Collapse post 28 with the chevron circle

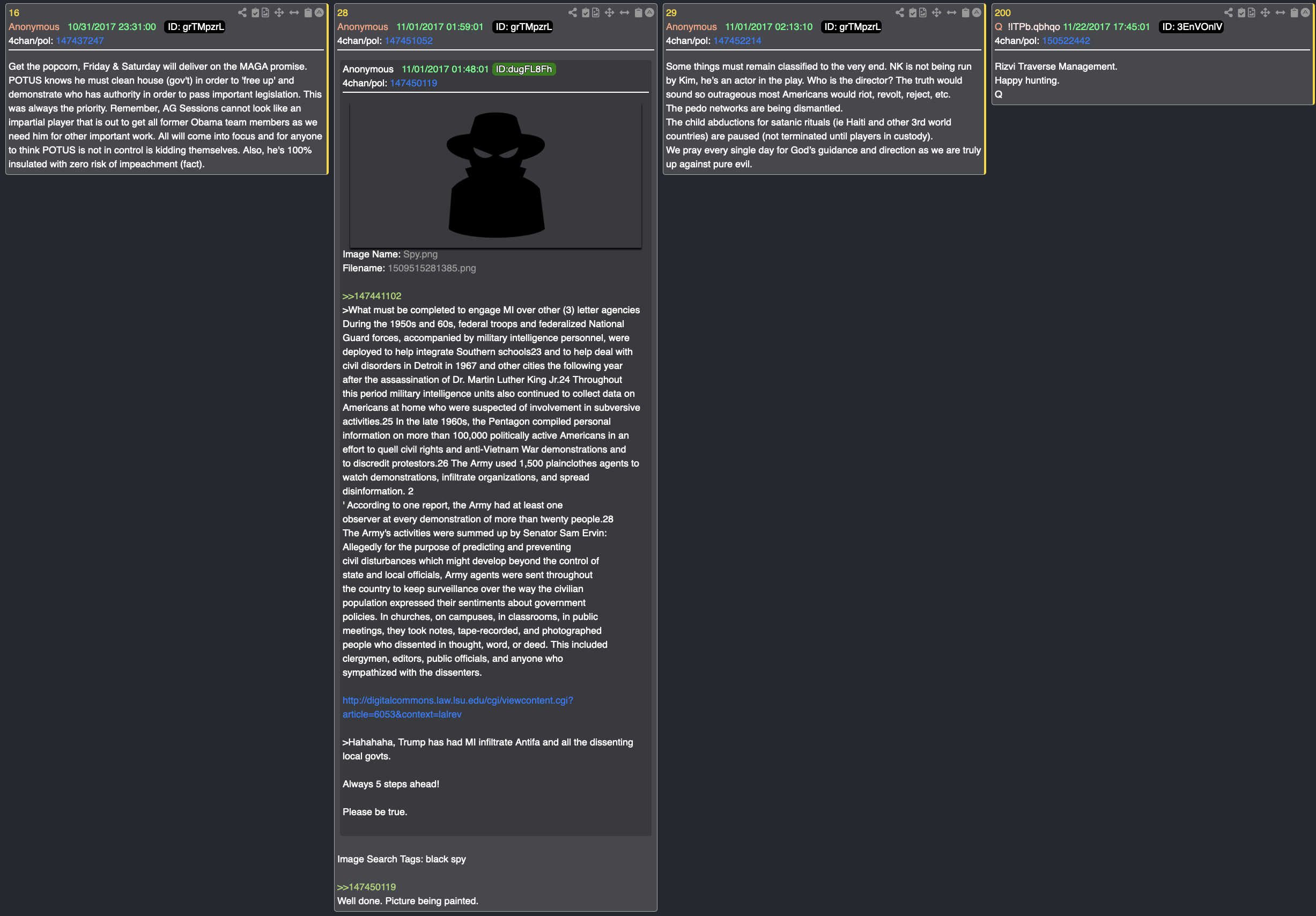click(649, 13)
